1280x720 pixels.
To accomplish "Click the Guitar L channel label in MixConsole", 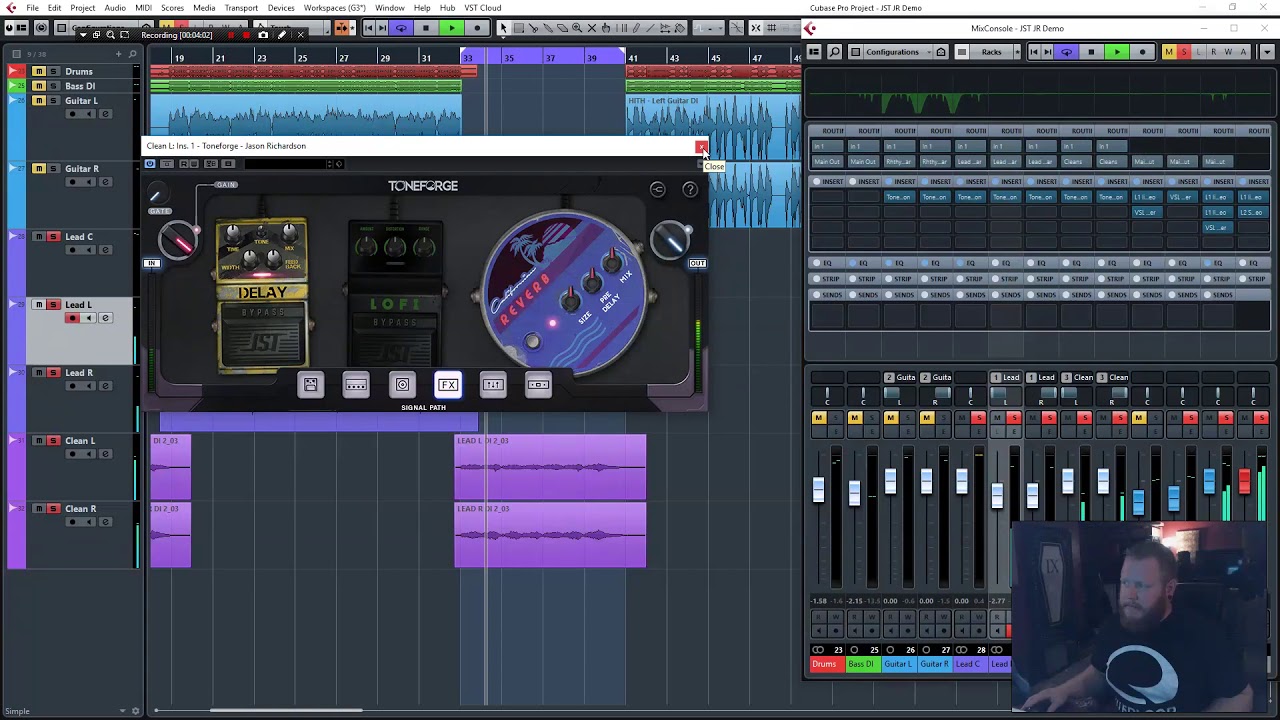I will 897,664.
